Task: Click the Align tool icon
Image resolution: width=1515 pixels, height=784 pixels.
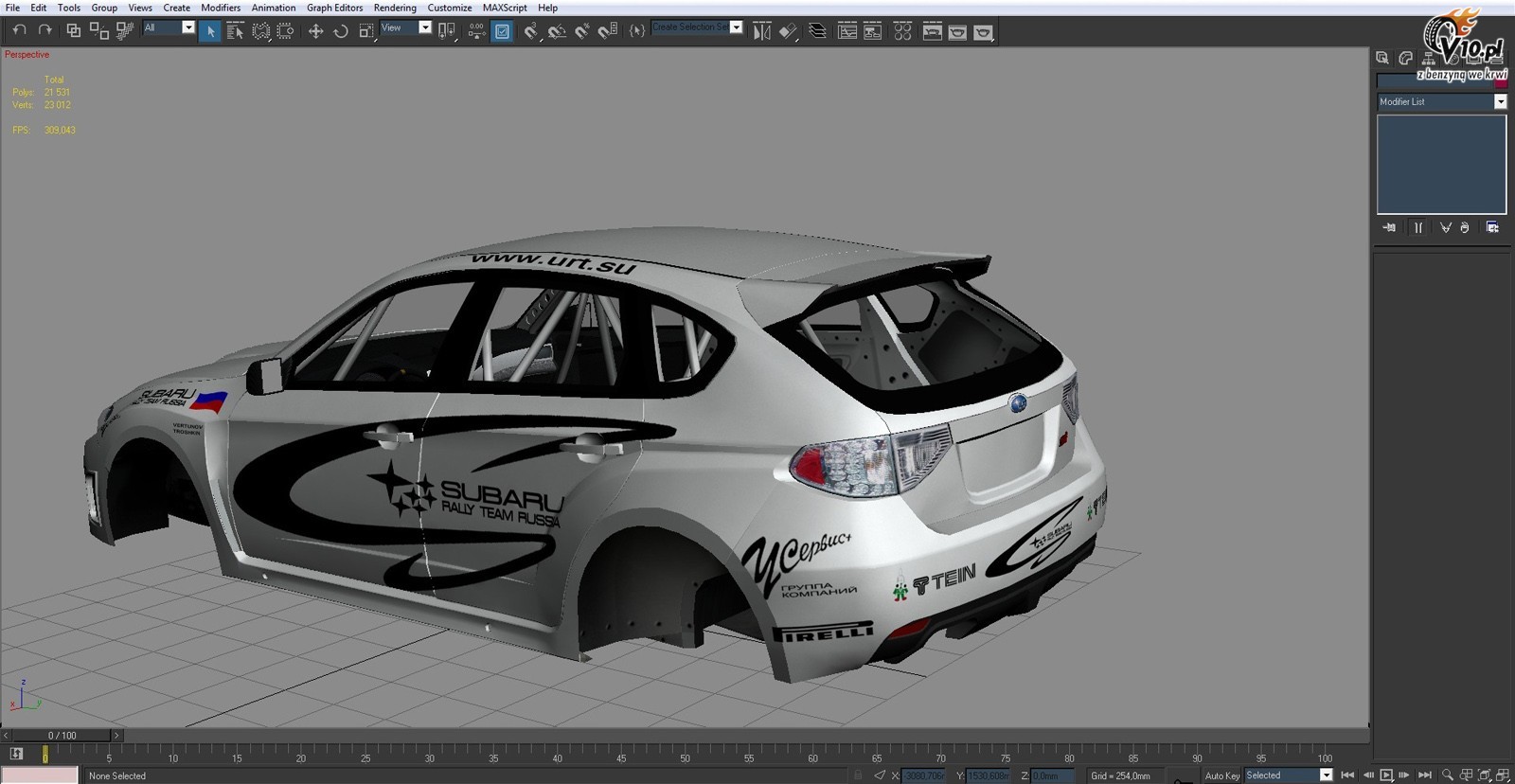Action: tap(787, 31)
